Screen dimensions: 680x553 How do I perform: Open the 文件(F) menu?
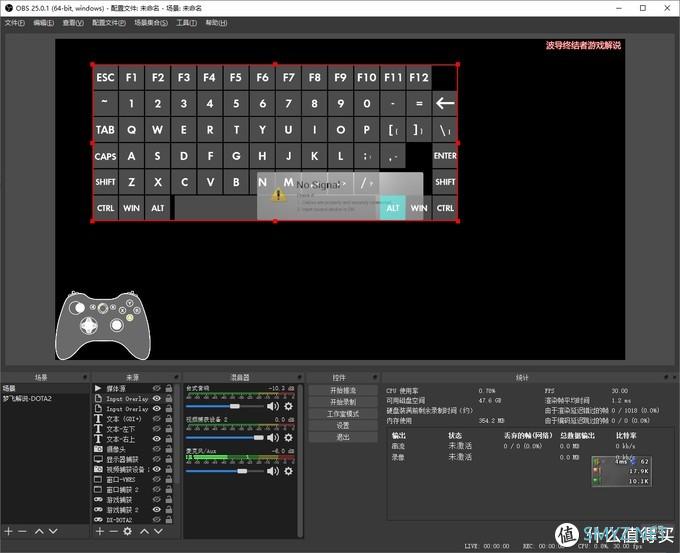tap(14, 23)
